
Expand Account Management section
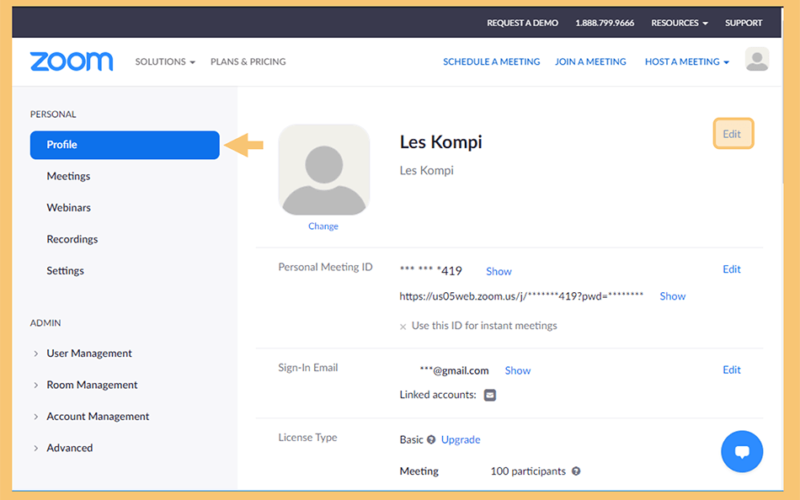point(91,416)
